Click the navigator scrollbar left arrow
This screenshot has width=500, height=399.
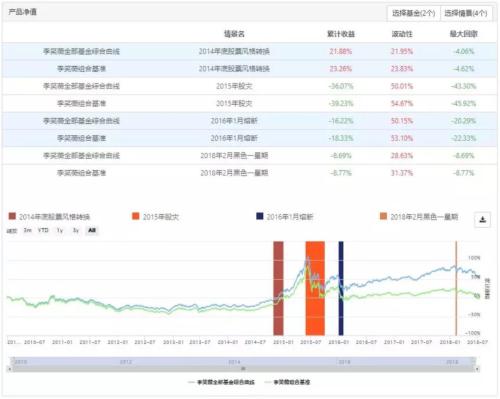click(9, 369)
